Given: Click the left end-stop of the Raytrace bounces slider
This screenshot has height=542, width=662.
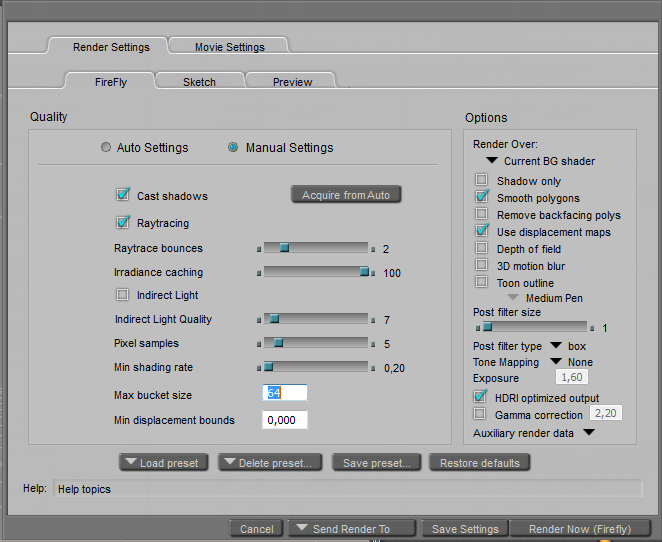Looking at the screenshot, I should click(259, 249).
